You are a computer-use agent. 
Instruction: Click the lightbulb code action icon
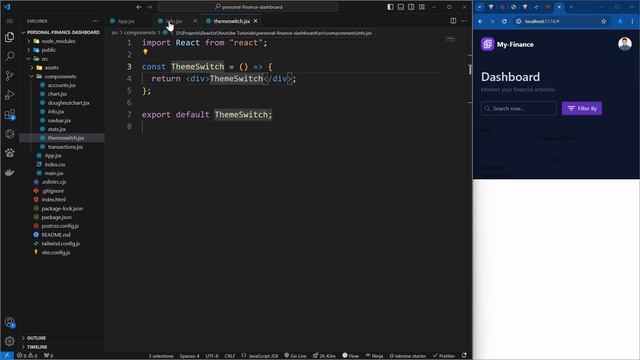[145, 52]
